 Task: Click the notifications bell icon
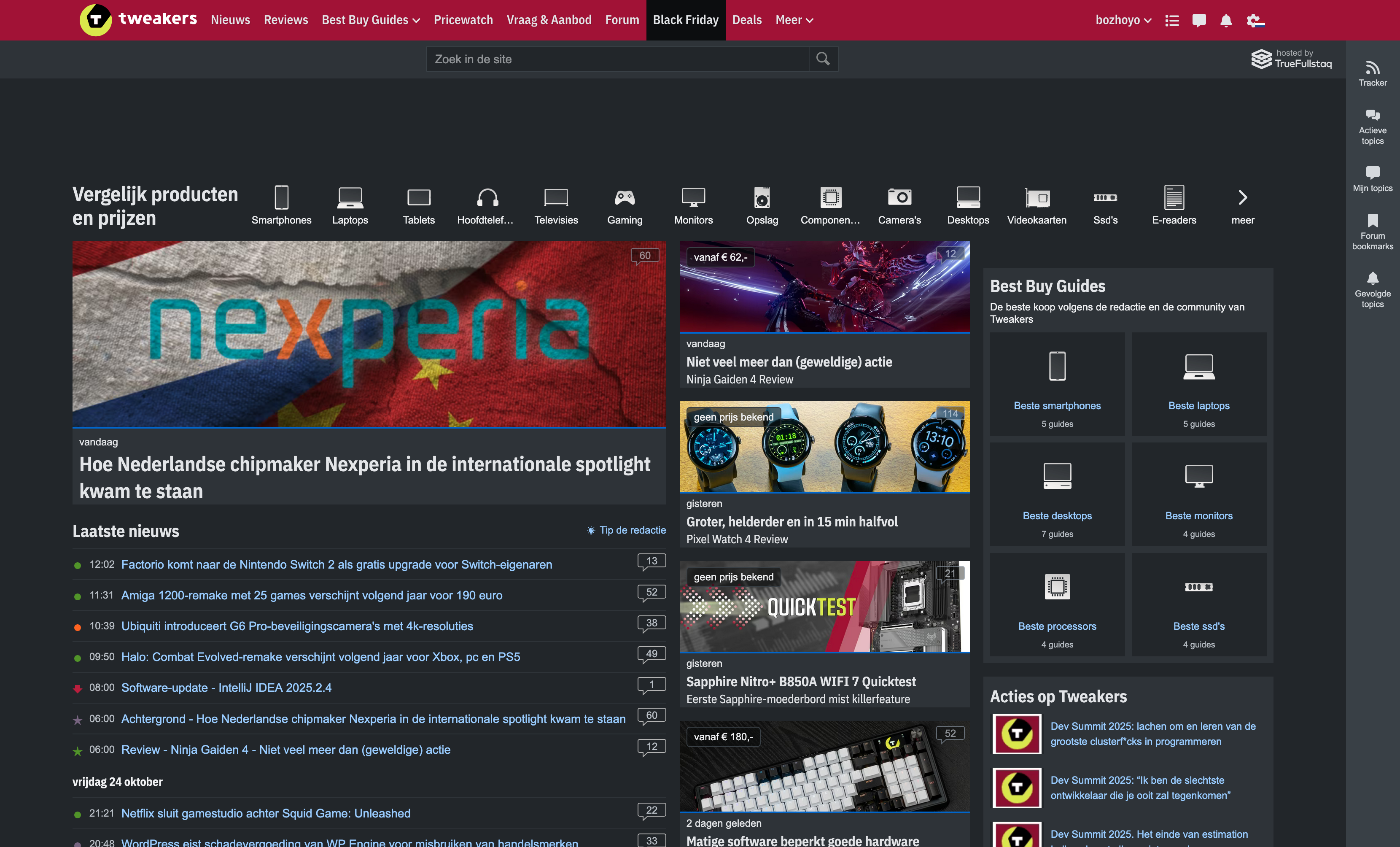coord(1225,21)
